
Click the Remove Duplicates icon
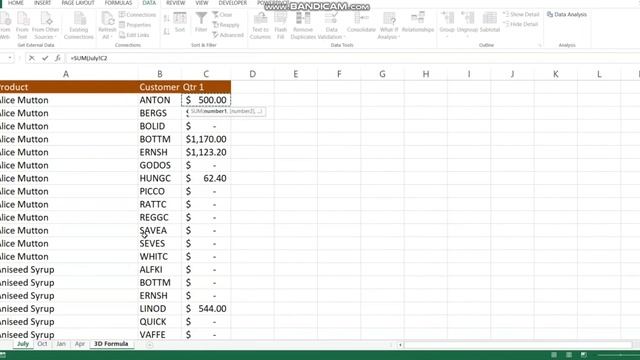coord(303,25)
